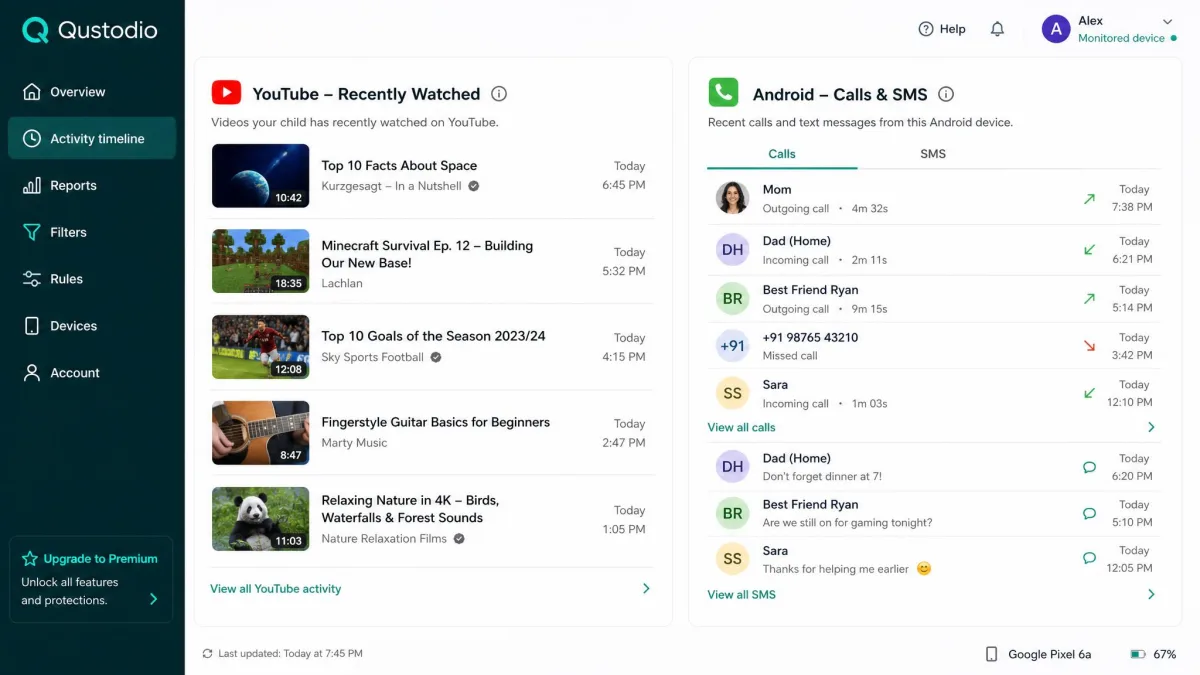Click the SS avatar in Sara's SMS
The height and width of the screenshot is (675, 1200).
click(732, 559)
